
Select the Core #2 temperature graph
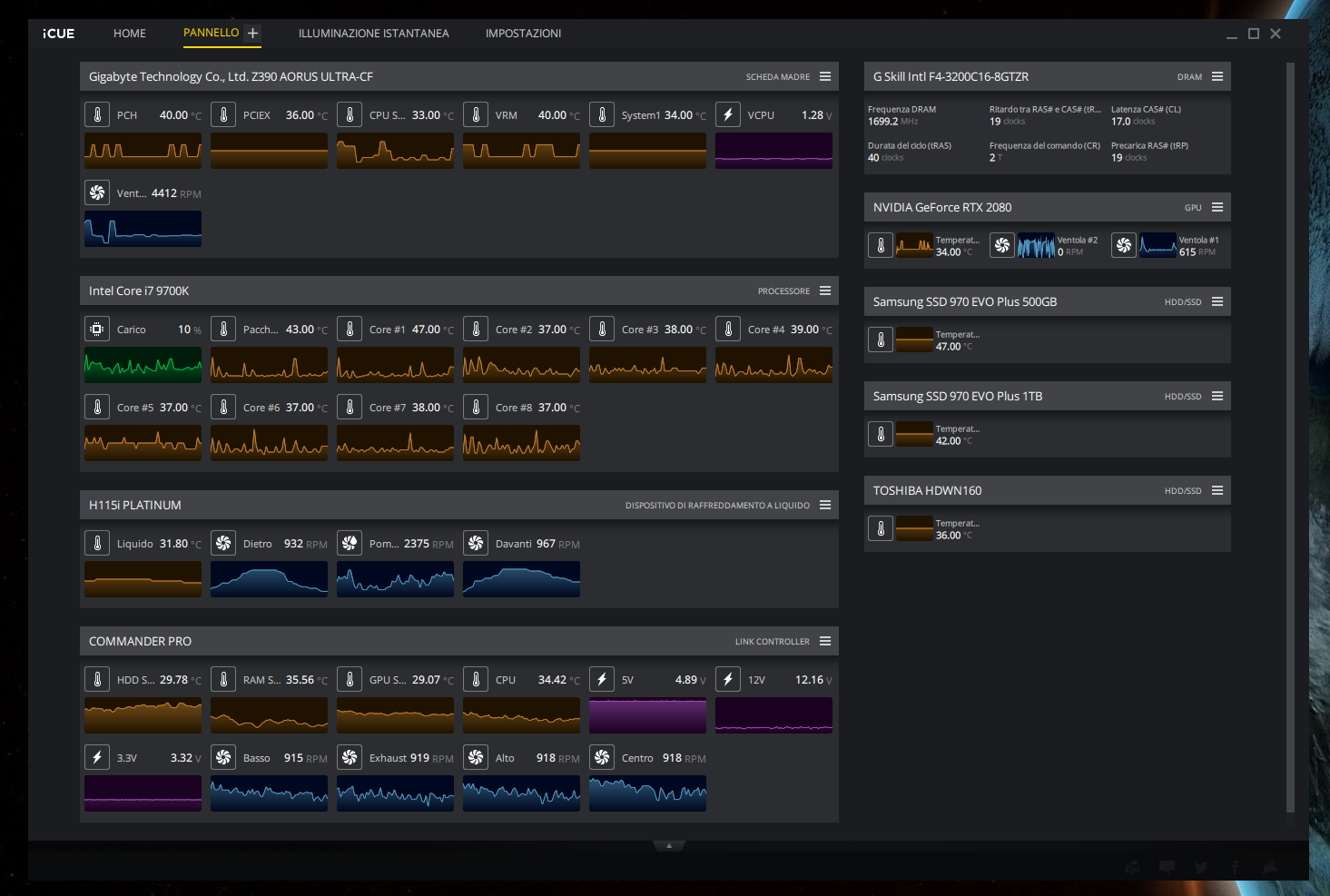(521, 364)
